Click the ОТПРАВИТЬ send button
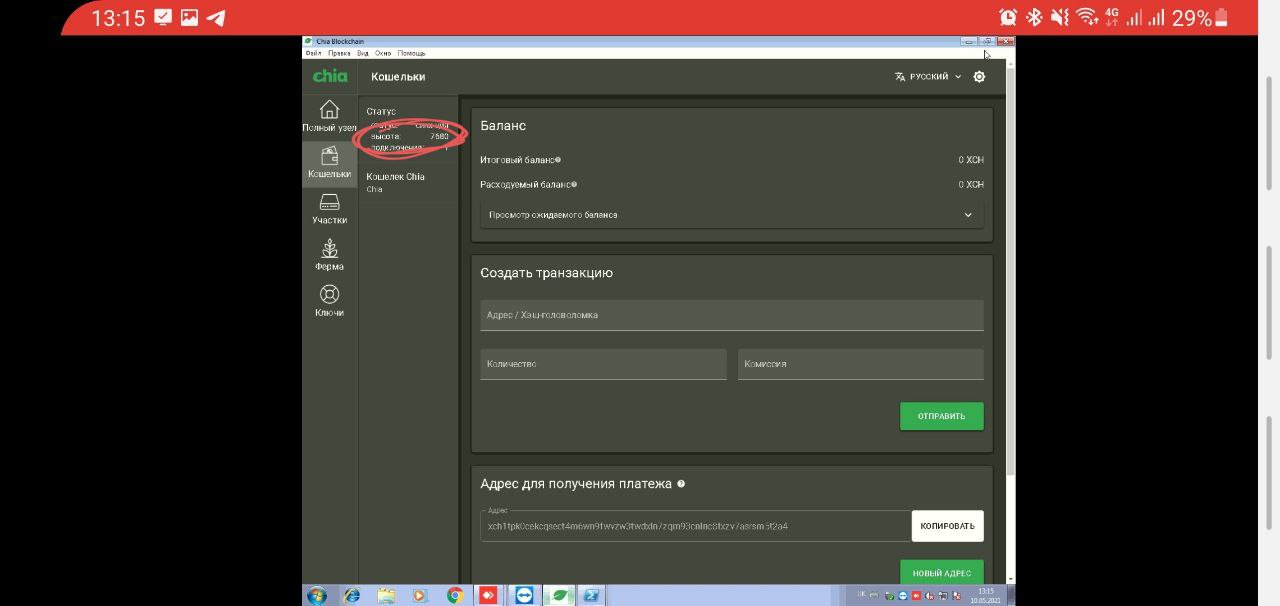 click(x=941, y=416)
